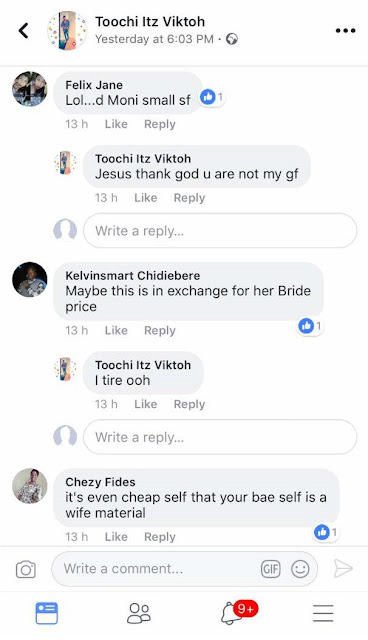This screenshot has width=368, height=640.
Task: Open the three-dots post options menu
Action: coord(345,31)
